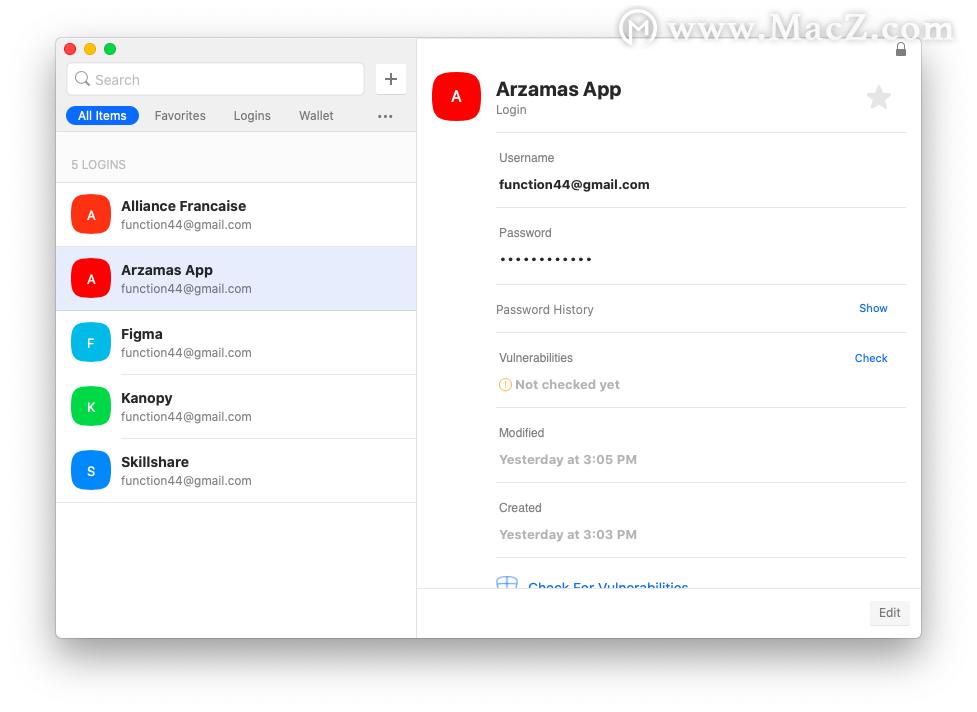This screenshot has height=712, width=977.
Task: Switch to the Favorites tab
Action: 179,115
